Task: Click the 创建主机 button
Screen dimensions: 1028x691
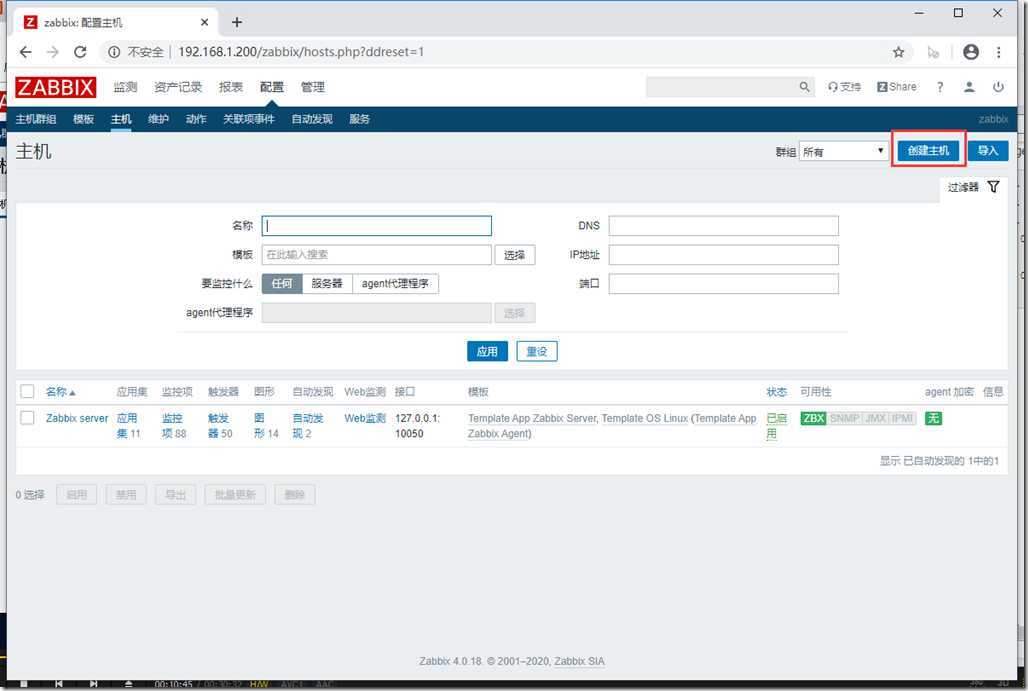Action: (x=928, y=151)
